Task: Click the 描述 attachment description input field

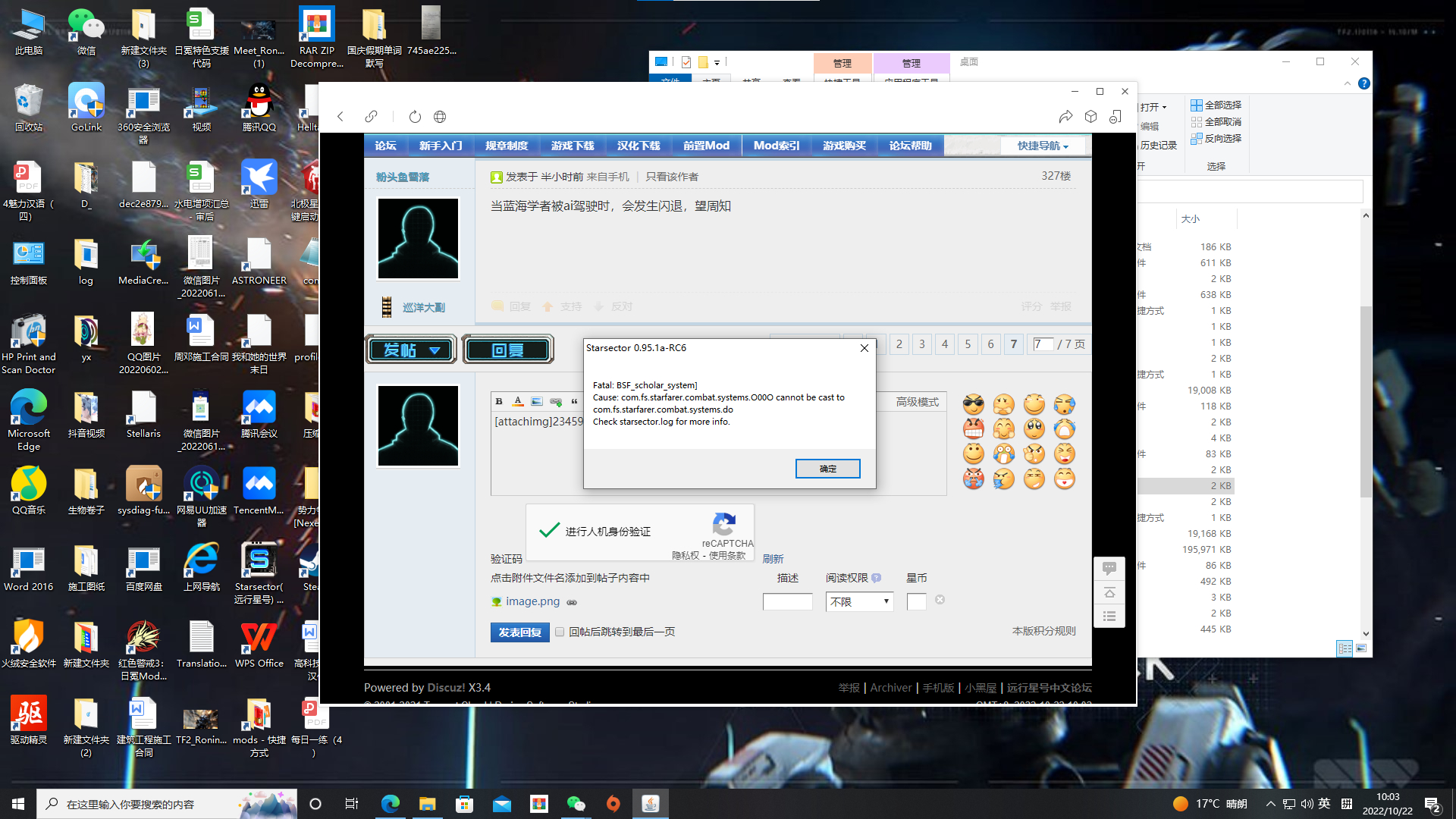Action: pyautogui.click(x=787, y=601)
